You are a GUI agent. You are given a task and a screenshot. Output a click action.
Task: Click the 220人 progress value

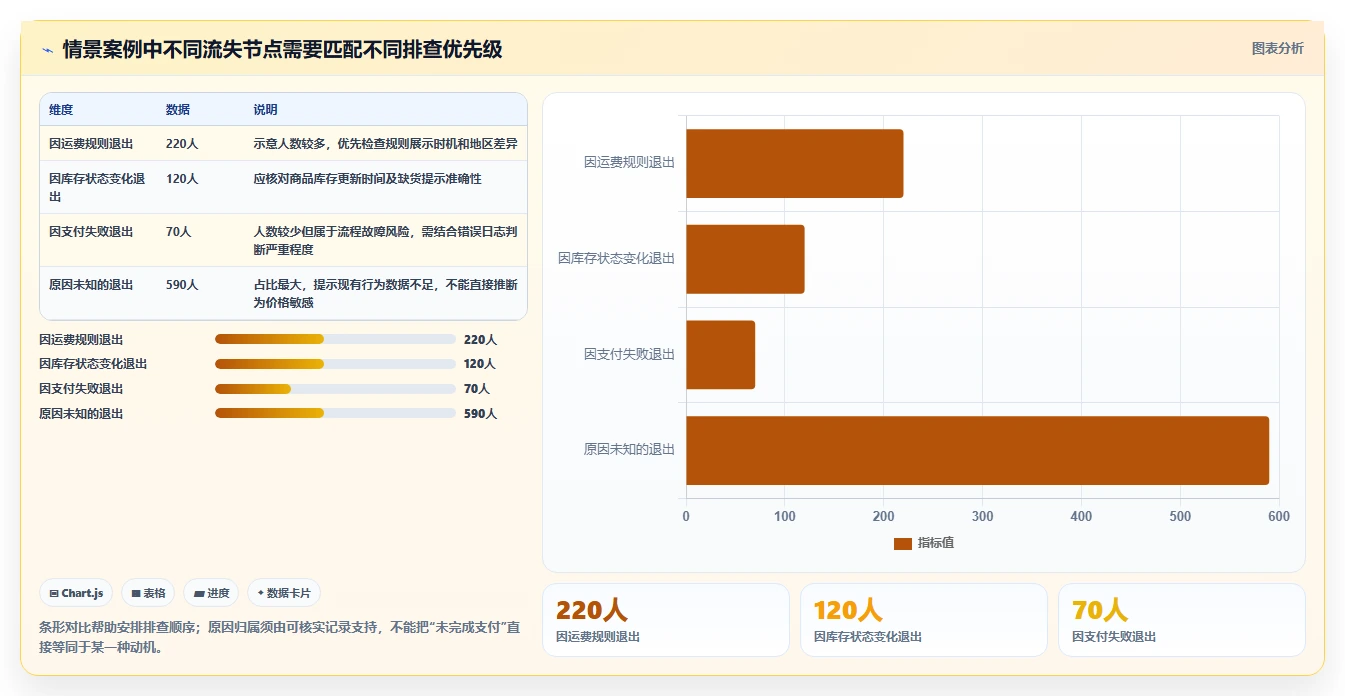(x=480, y=339)
